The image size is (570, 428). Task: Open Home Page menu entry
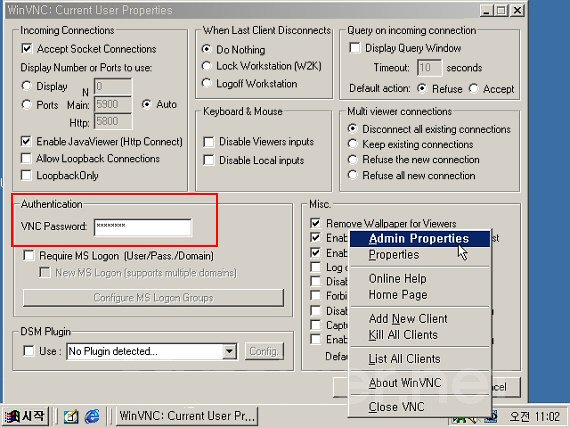click(x=420, y=295)
